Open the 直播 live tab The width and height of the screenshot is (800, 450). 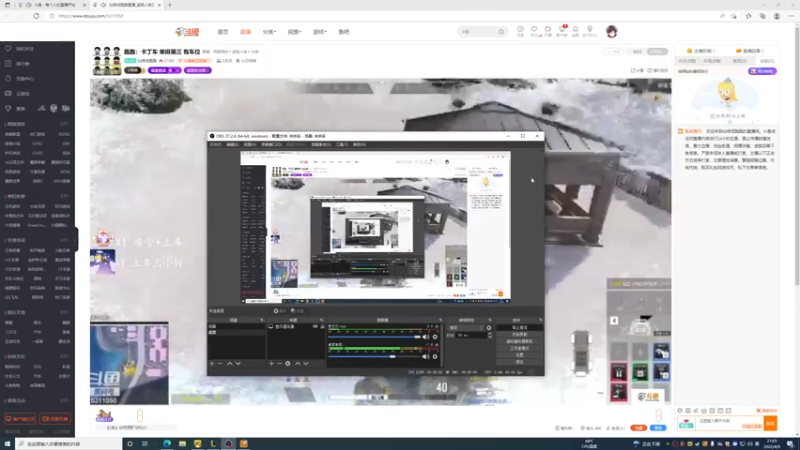coord(245,32)
